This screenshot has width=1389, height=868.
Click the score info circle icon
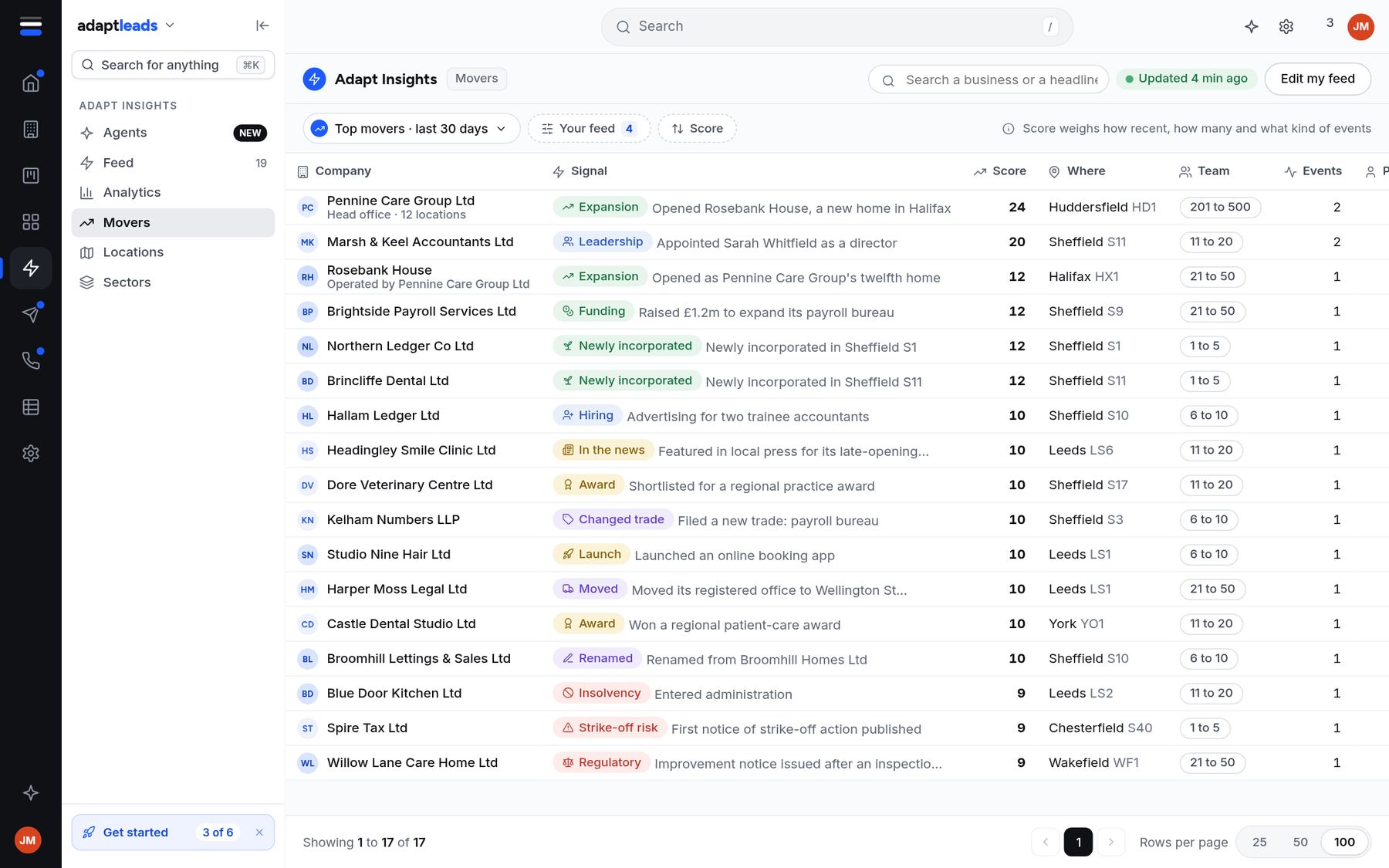1009,129
